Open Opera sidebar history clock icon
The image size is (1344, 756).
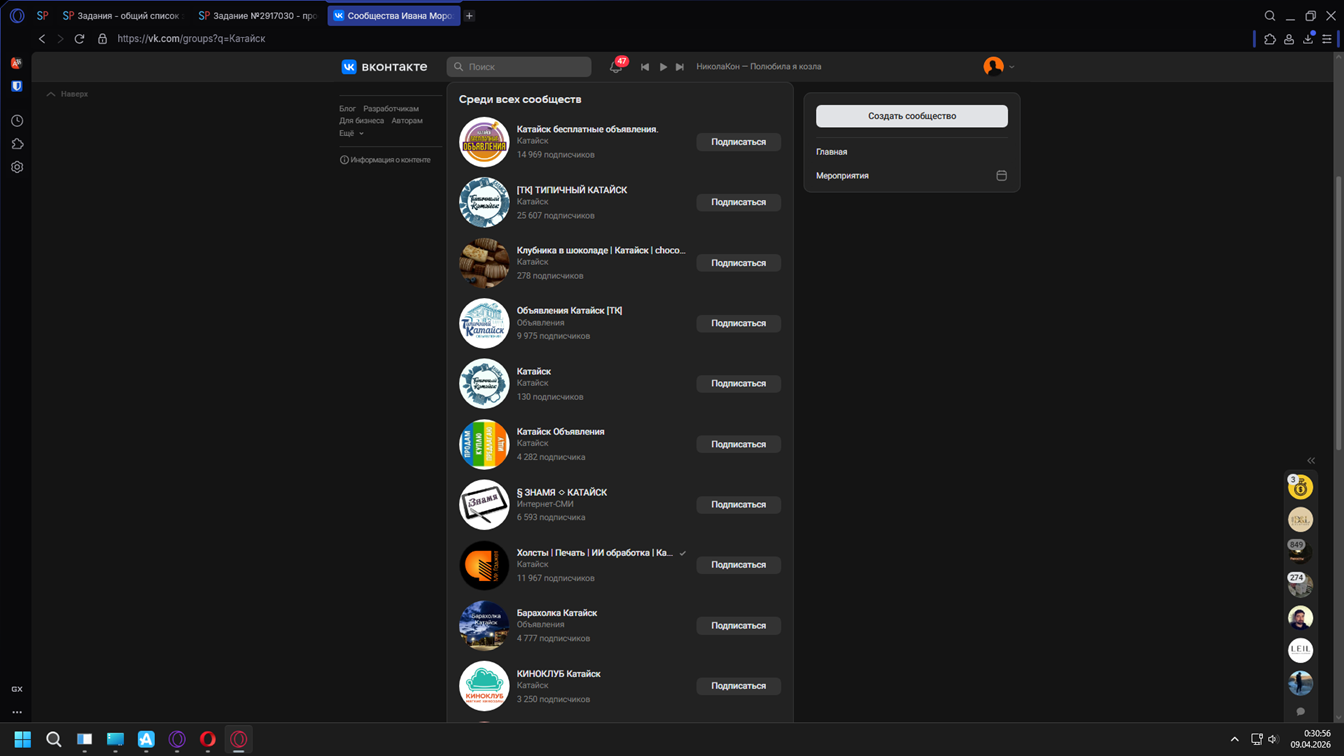[17, 121]
